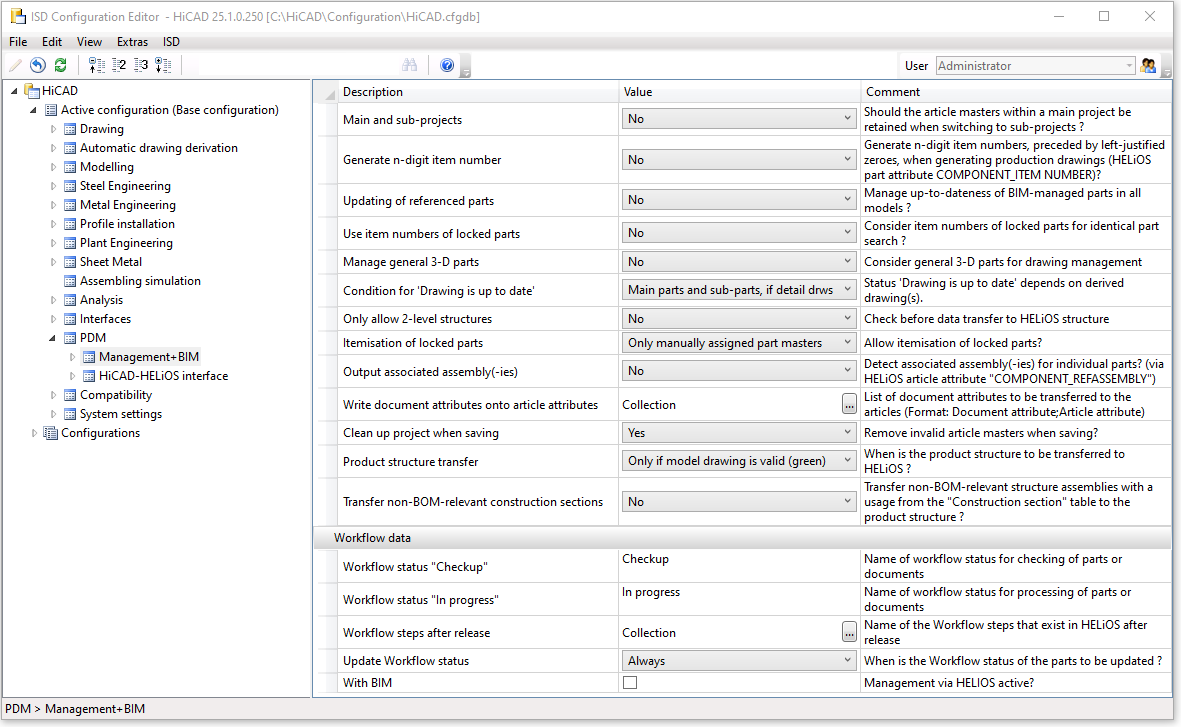
Task: Open the File menu
Action: pos(18,42)
